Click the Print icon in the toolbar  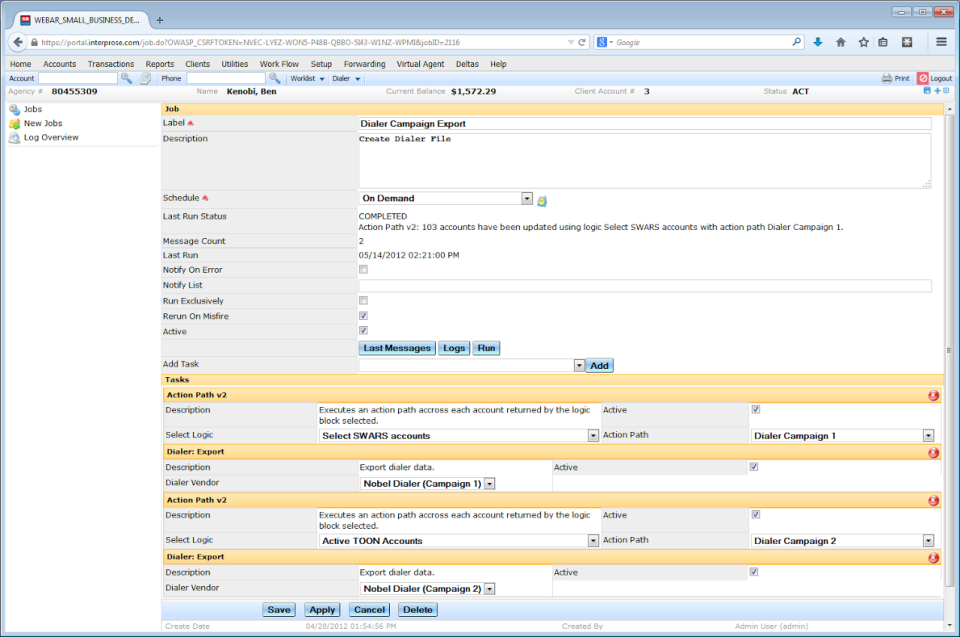[x=886, y=78]
